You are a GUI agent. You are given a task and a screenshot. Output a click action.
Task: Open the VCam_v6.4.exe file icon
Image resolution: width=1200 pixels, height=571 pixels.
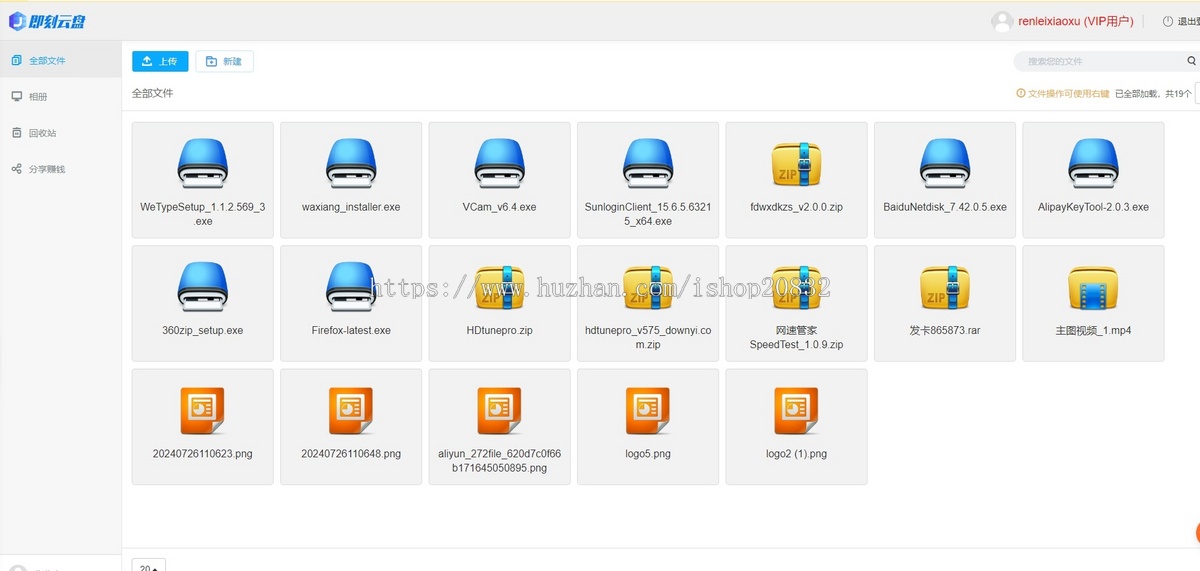[x=500, y=163]
